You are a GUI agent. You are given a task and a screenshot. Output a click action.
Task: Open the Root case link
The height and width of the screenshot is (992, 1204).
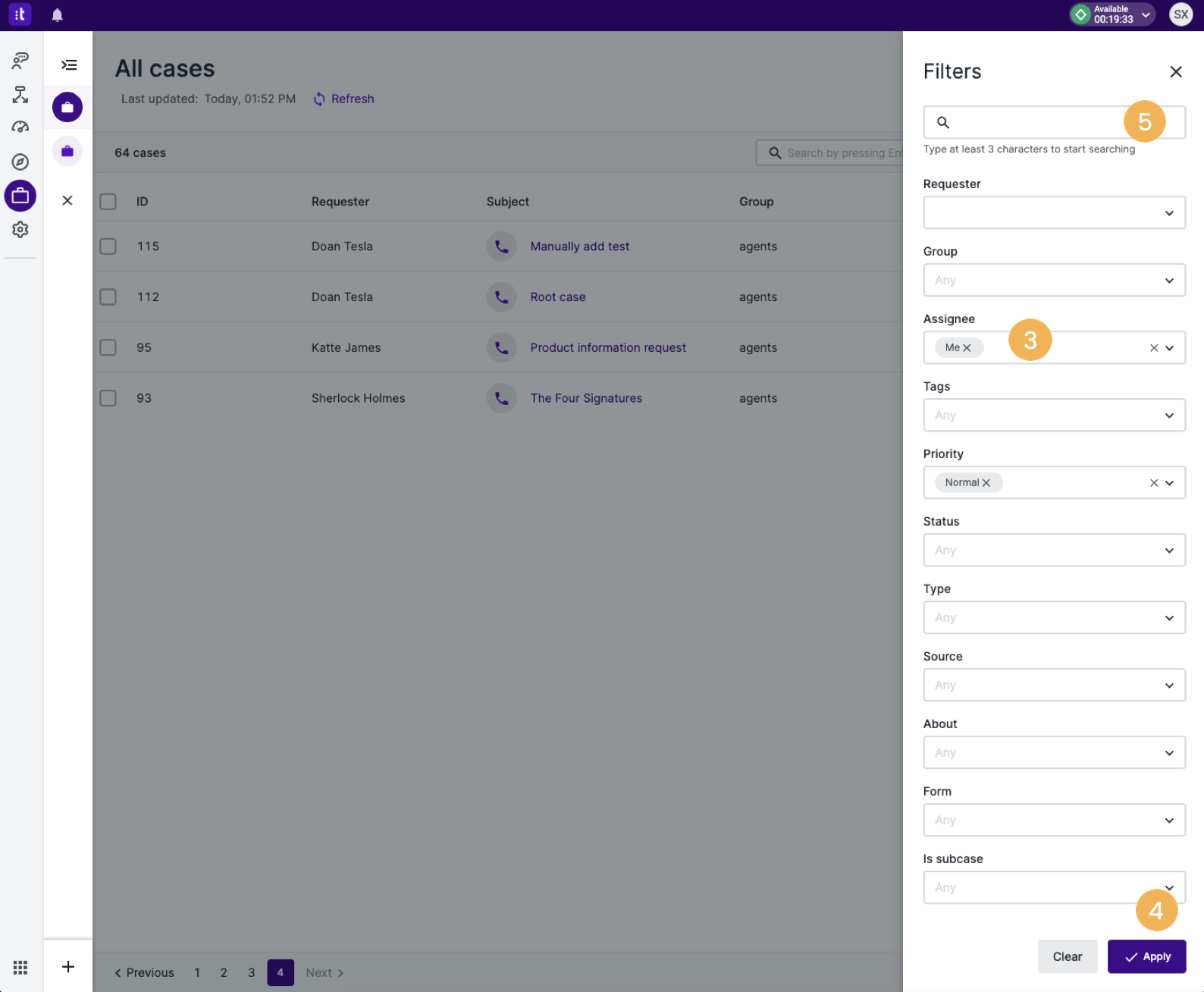tap(558, 297)
